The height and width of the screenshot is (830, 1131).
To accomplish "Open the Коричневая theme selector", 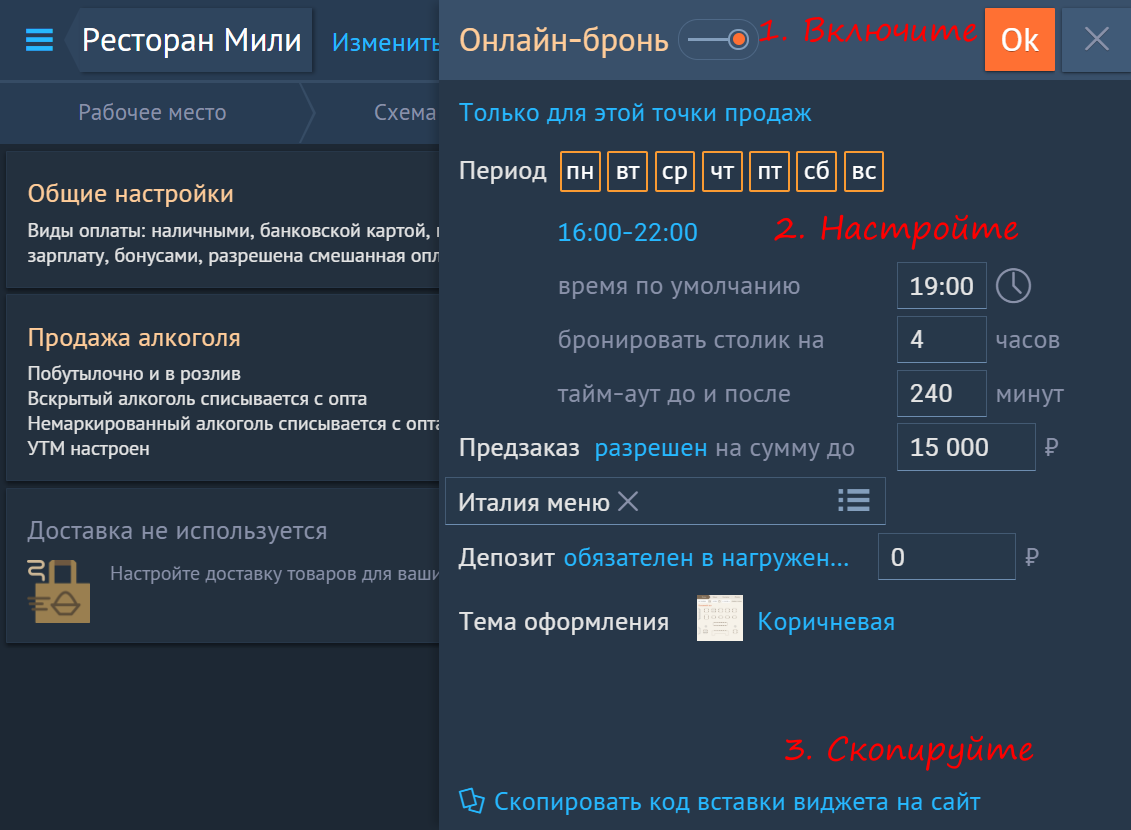I will click(825, 622).
